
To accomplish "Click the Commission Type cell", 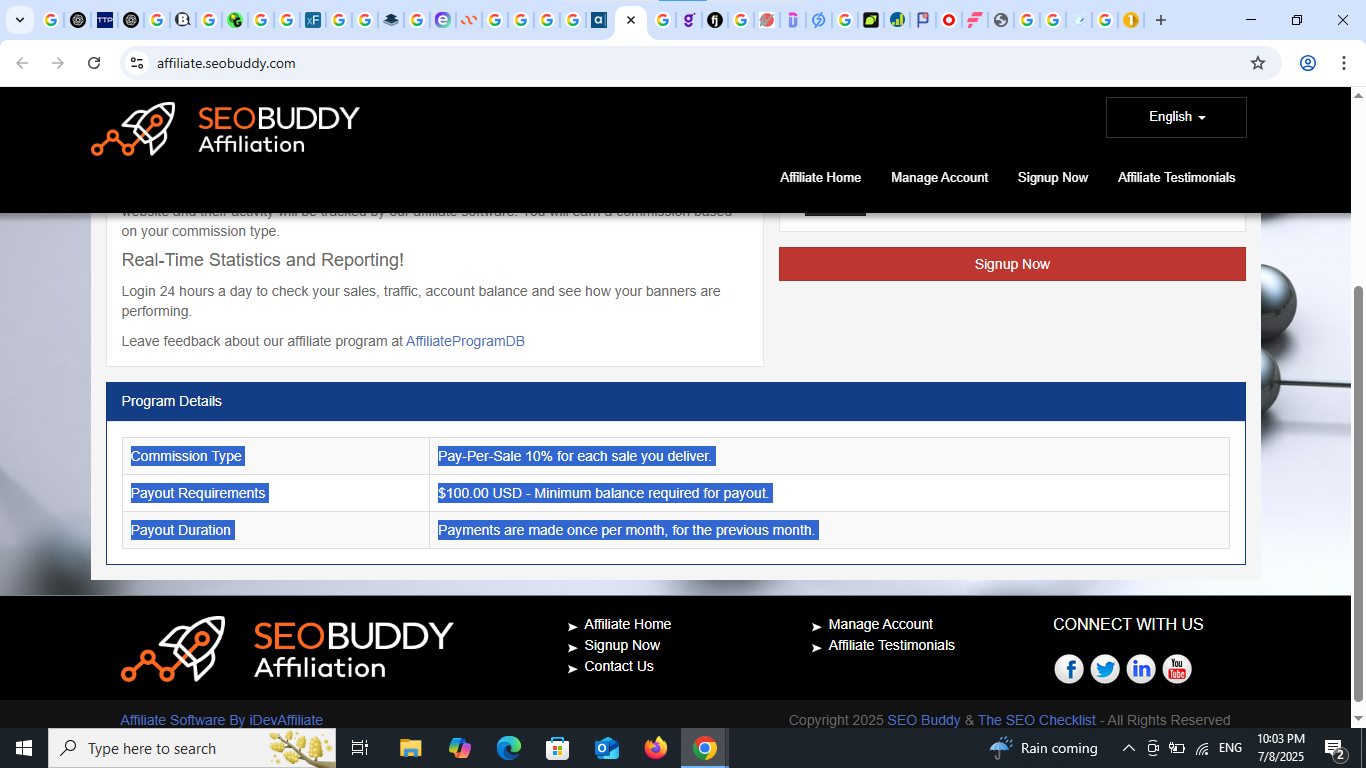I will [x=276, y=456].
